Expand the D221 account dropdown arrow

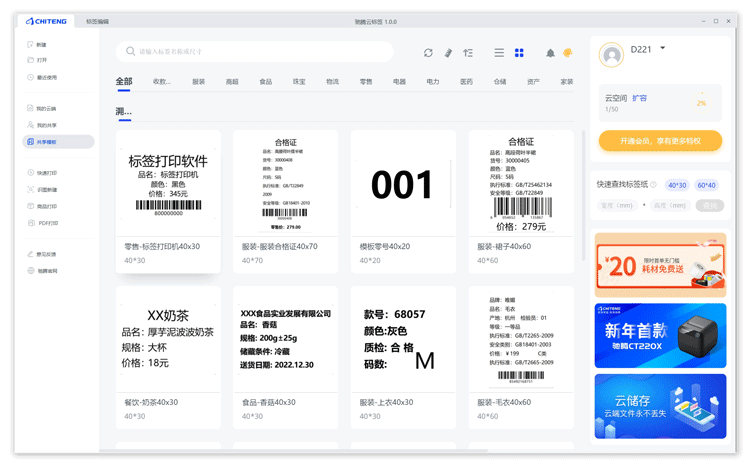[x=663, y=48]
